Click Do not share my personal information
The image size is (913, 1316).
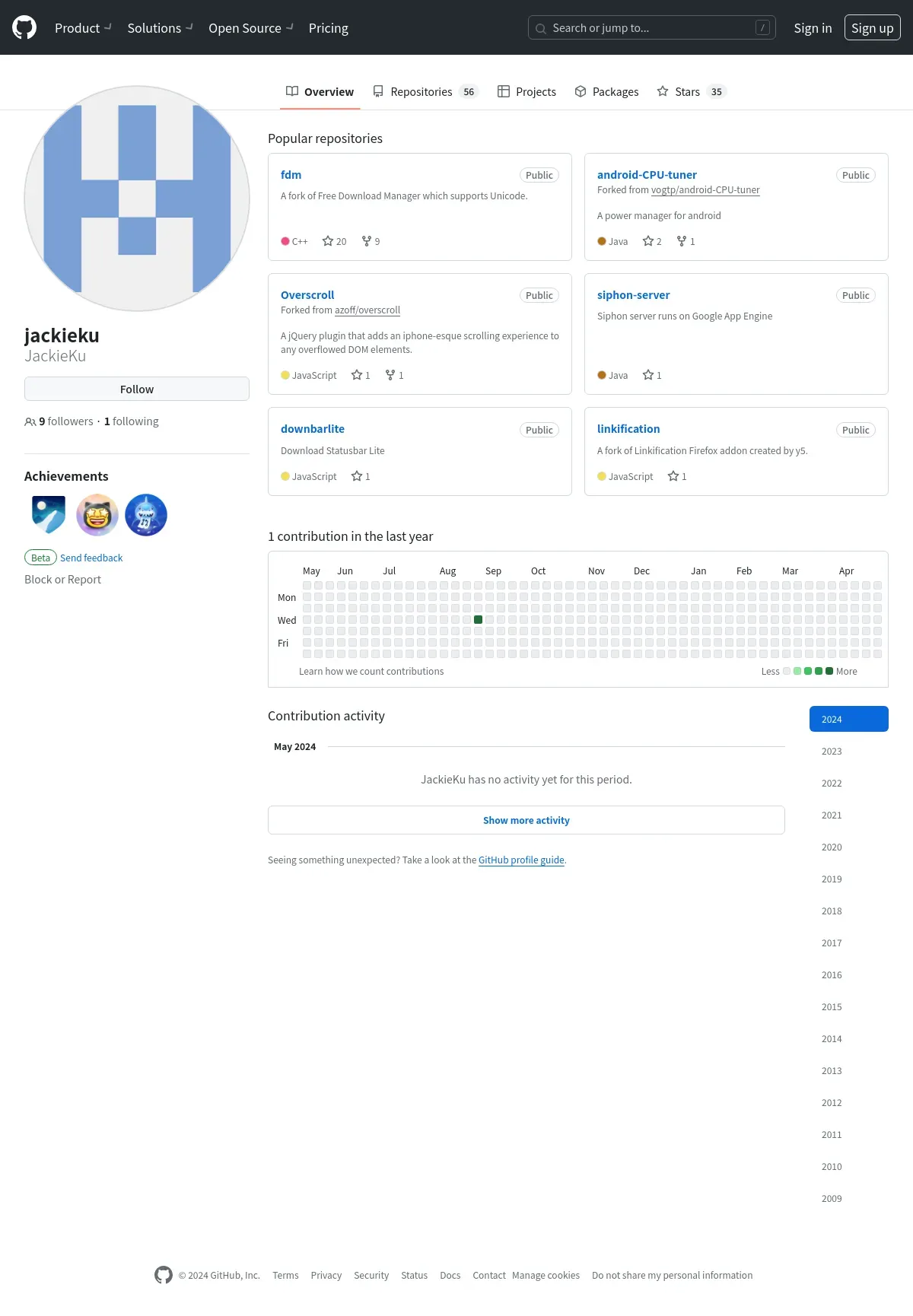click(x=673, y=1276)
